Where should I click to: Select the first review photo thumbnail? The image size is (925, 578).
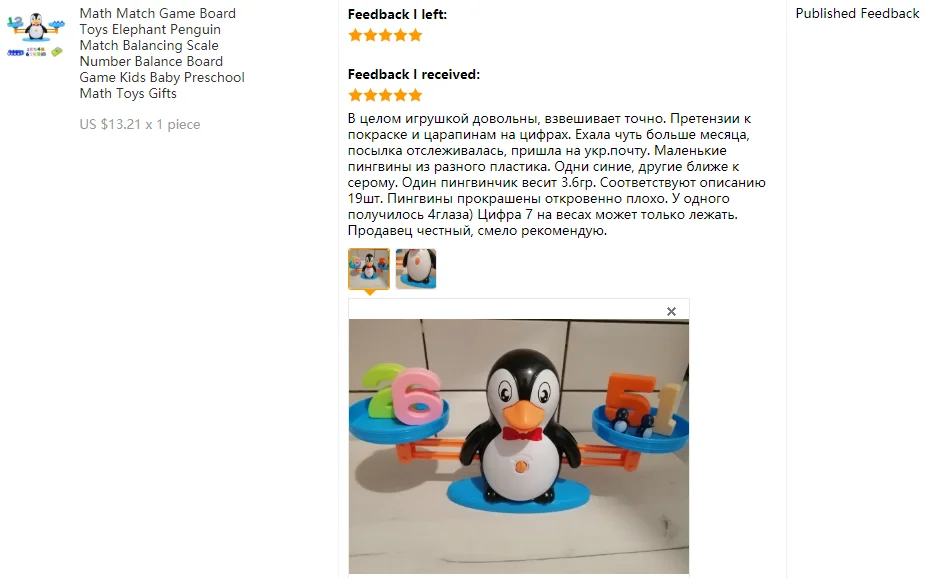point(369,268)
